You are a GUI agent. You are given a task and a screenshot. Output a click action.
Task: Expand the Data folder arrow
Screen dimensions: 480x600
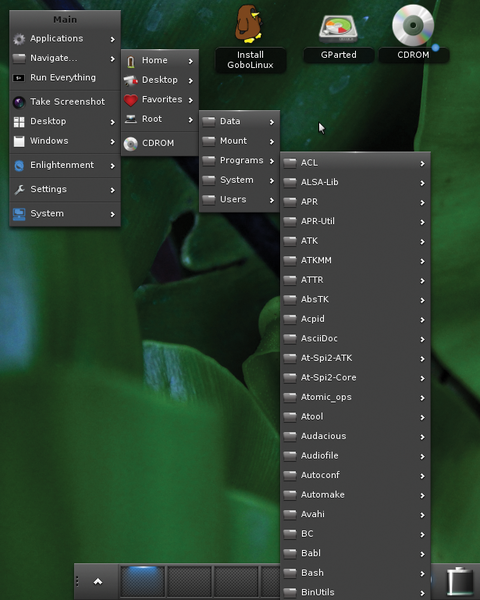(x=272, y=122)
